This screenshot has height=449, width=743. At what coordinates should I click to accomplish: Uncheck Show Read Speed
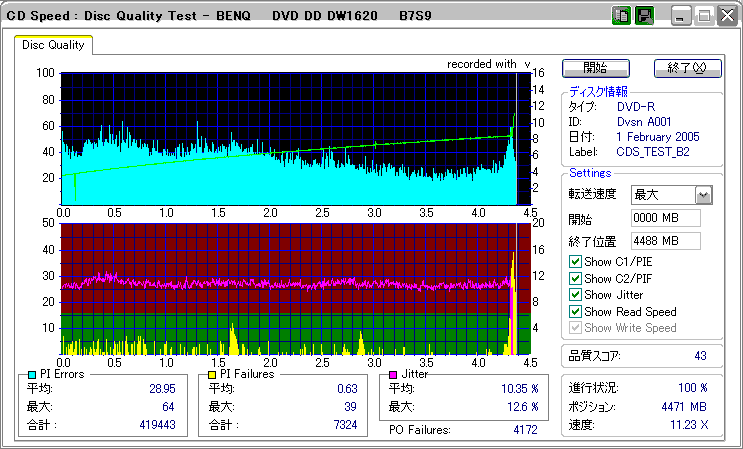point(575,312)
